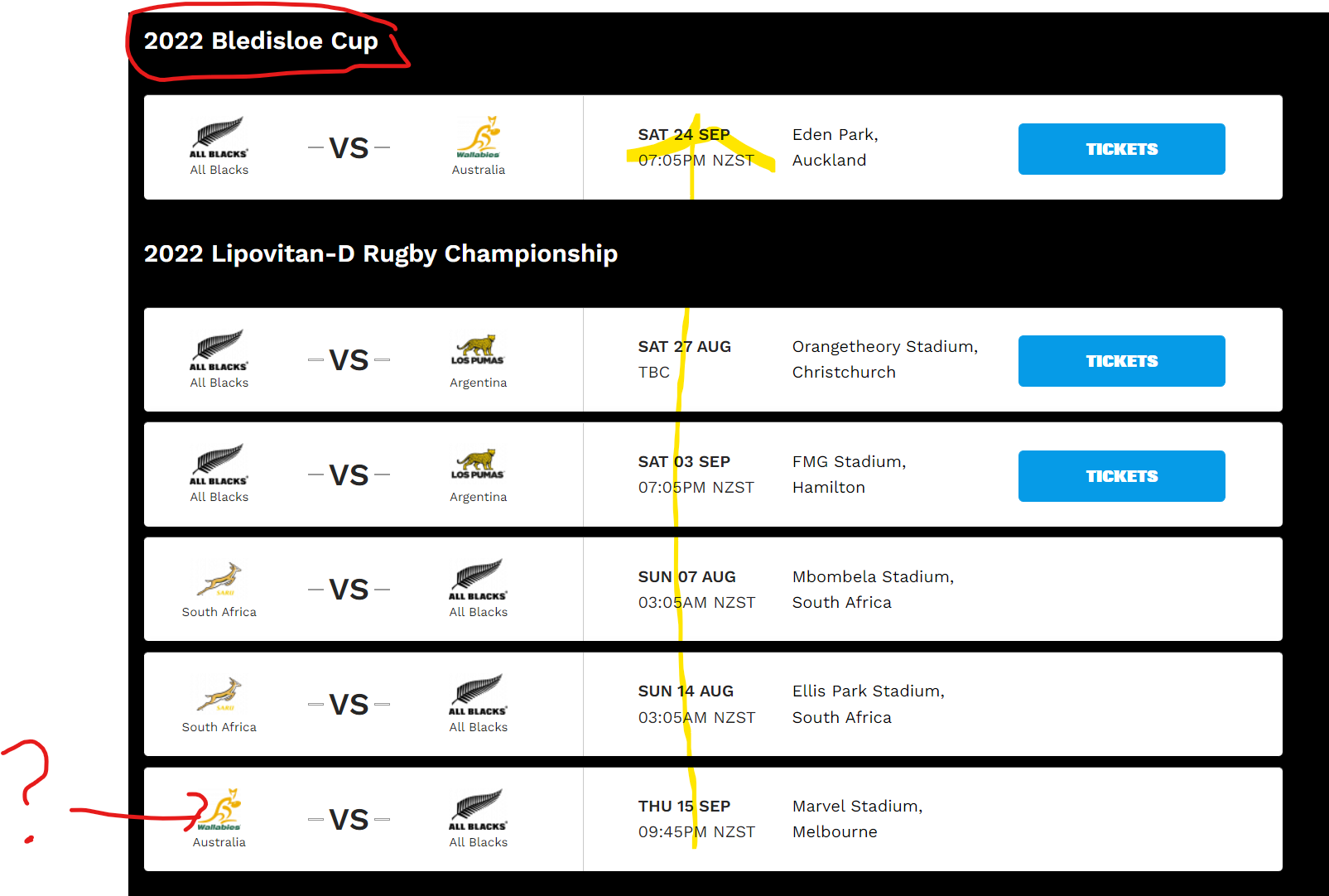Click the Marvel Stadium, Melbourne venue text
1329x896 pixels.
click(857, 819)
